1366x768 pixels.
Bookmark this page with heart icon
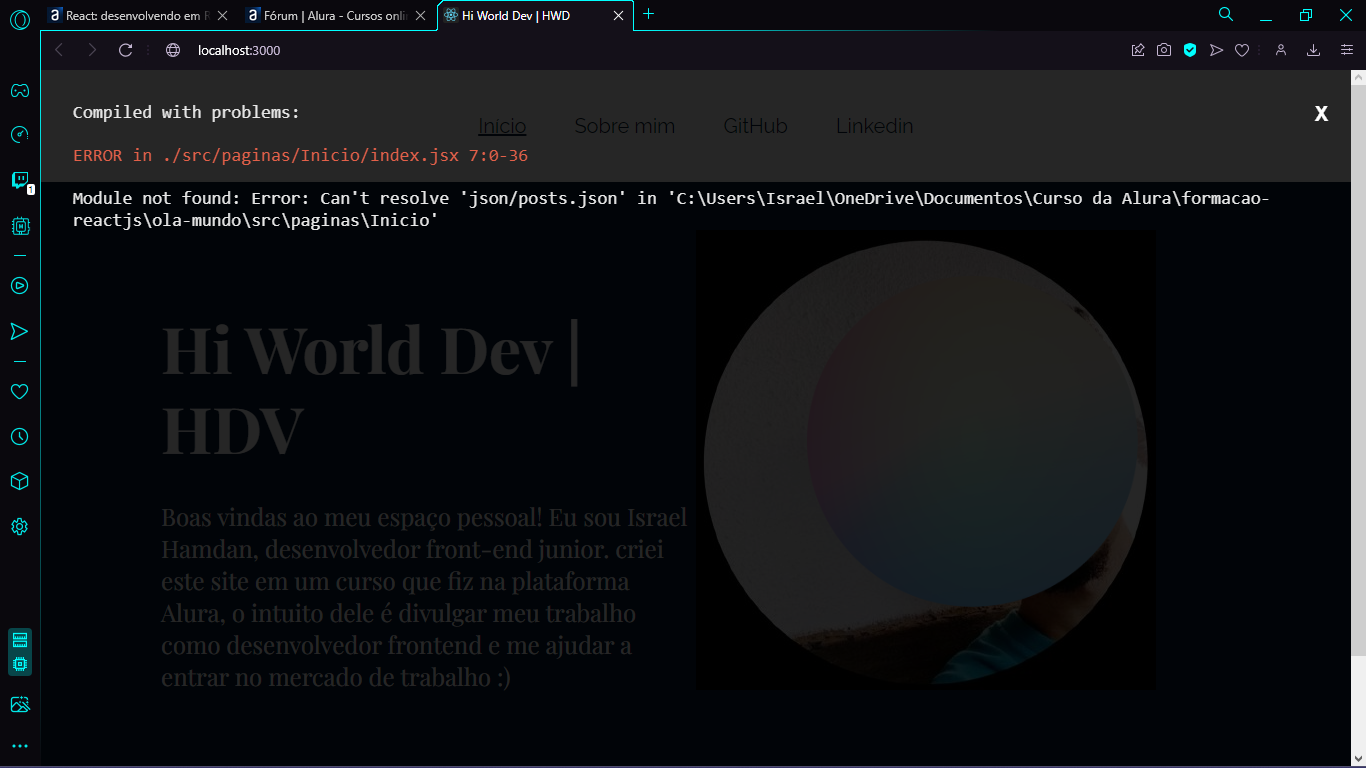[1242, 50]
